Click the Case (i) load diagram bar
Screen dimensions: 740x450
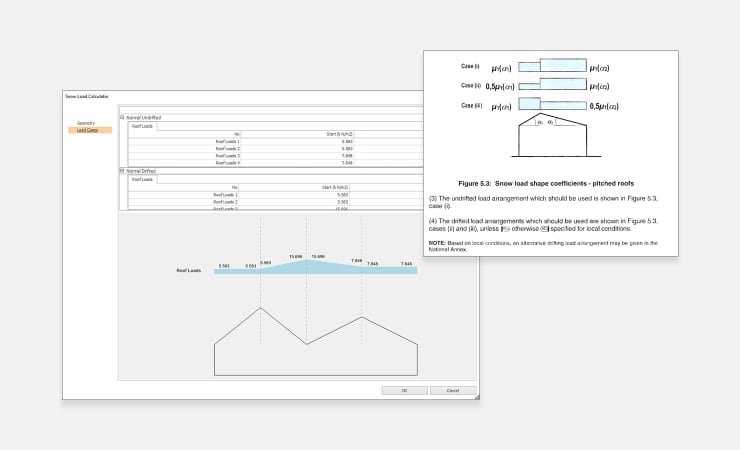coord(553,66)
